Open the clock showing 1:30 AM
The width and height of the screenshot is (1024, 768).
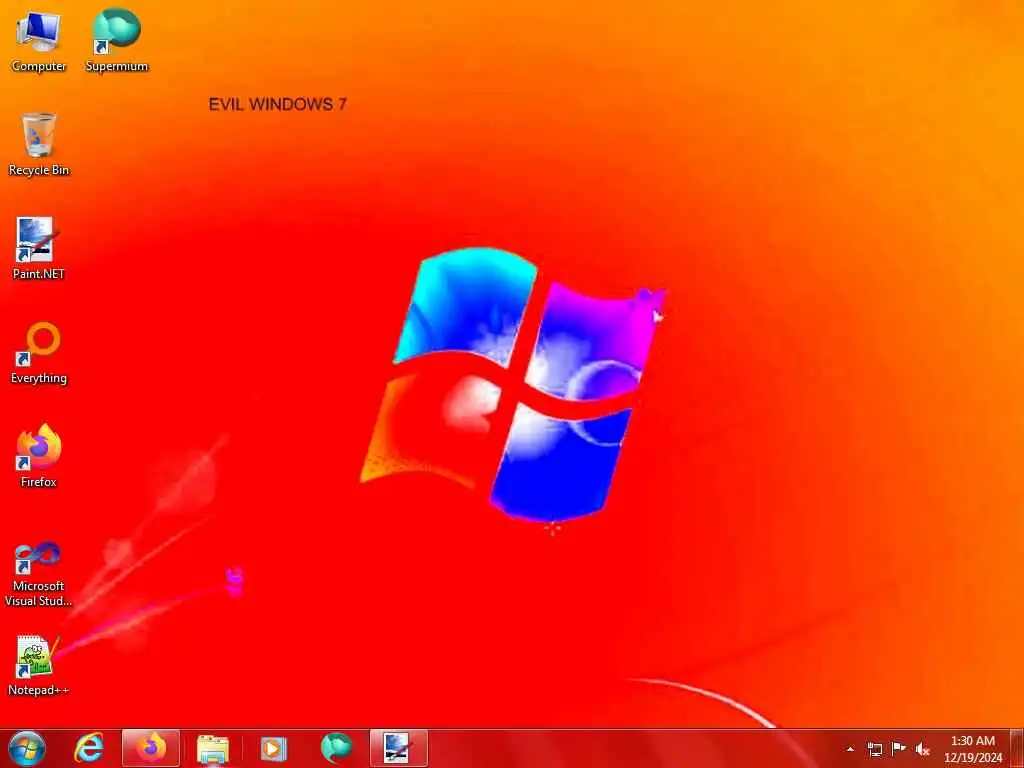pyautogui.click(x=973, y=749)
